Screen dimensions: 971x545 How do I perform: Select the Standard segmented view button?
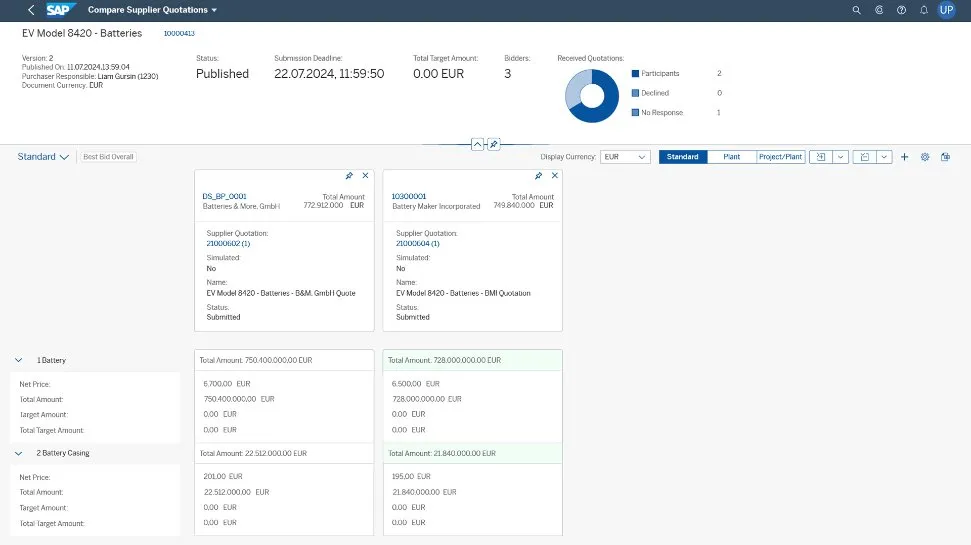pyautogui.click(x=683, y=157)
